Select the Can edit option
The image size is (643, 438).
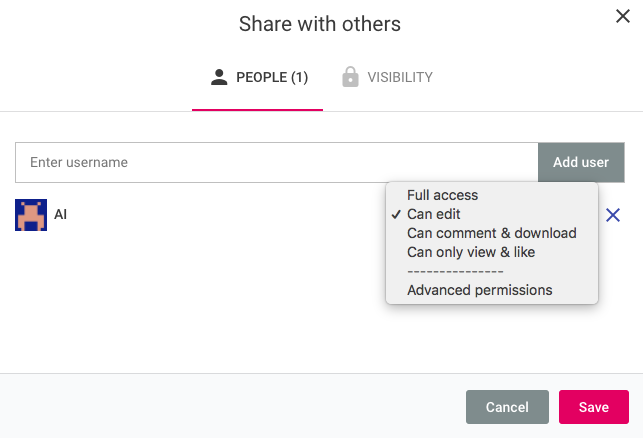[434, 214]
